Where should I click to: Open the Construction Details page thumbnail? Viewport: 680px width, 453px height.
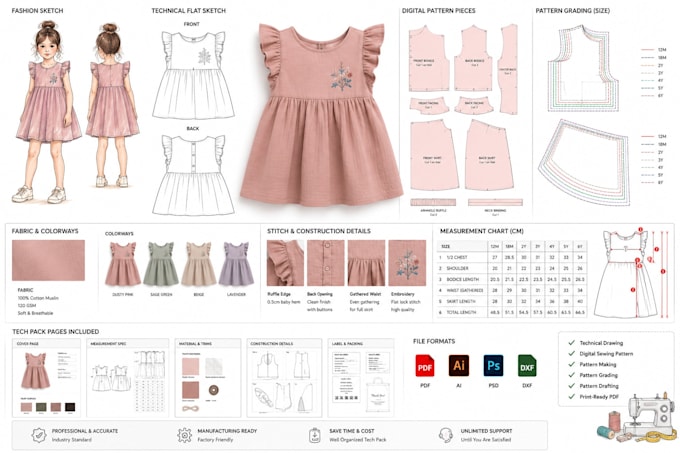point(284,378)
